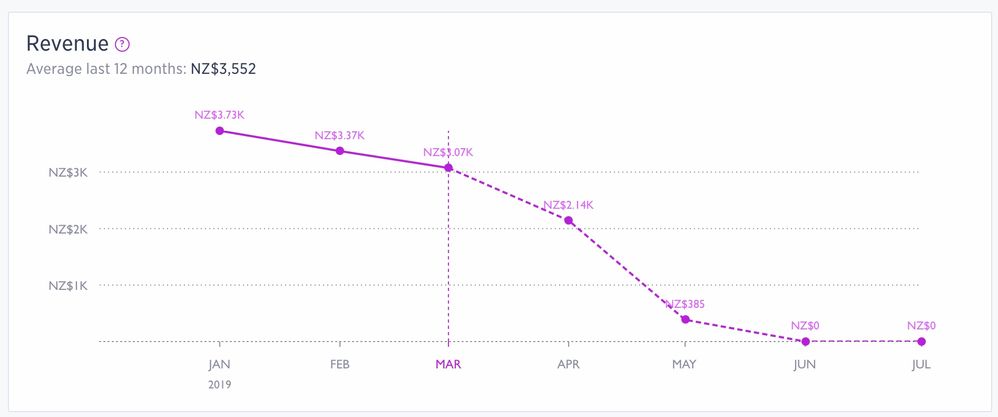Click the JUL axis label
This screenshot has height=417, width=998.
pyautogui.click(x=921, y=364)
